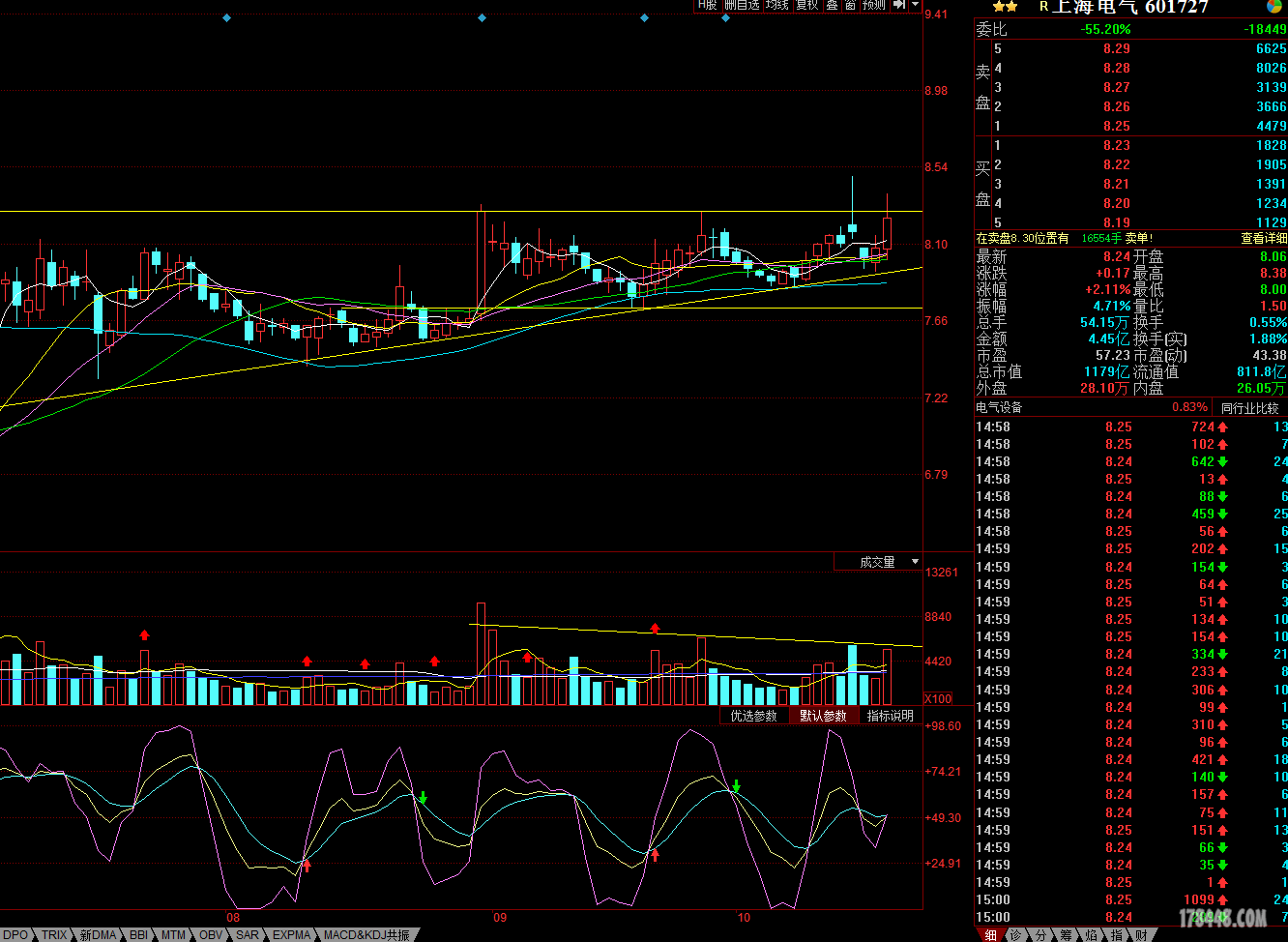This screenshot has width=1288, height=942.
Task: Switch to the BBI indicator tab
Action: click(x=139, y=935)
